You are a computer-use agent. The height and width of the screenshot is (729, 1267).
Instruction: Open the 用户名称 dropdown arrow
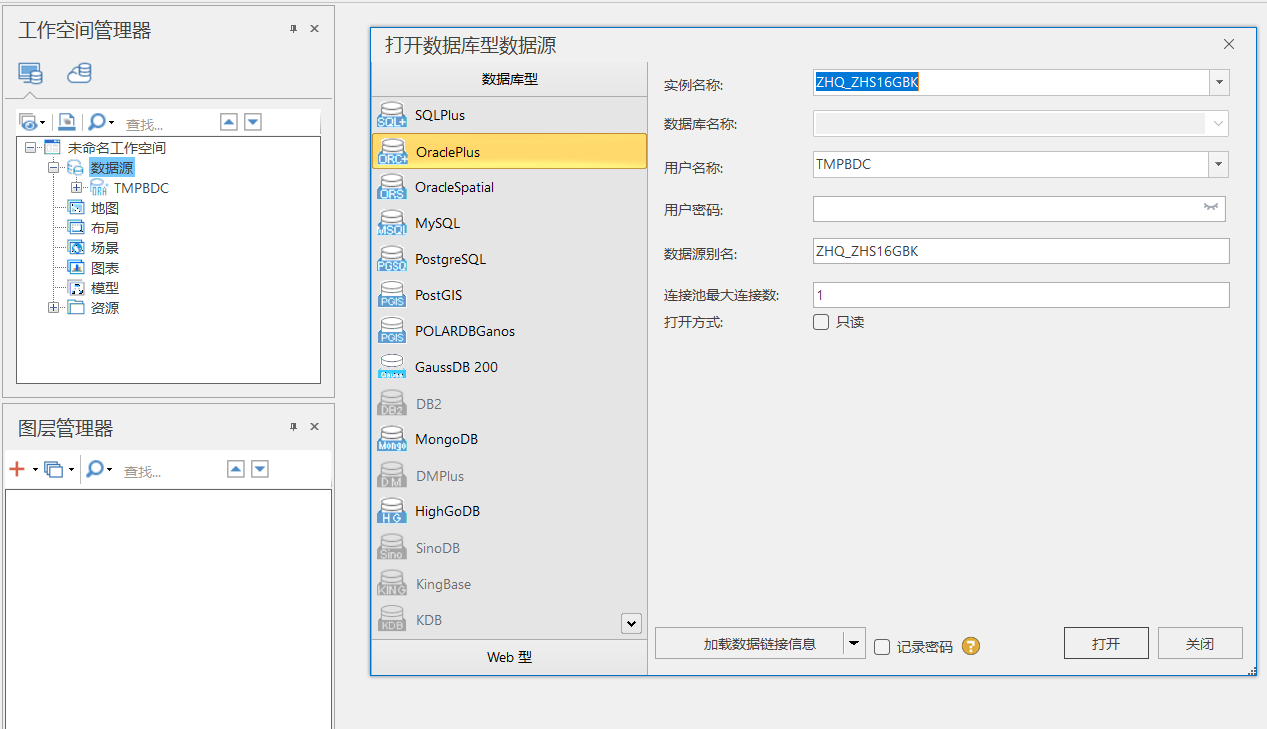(x=1219, y=164)
